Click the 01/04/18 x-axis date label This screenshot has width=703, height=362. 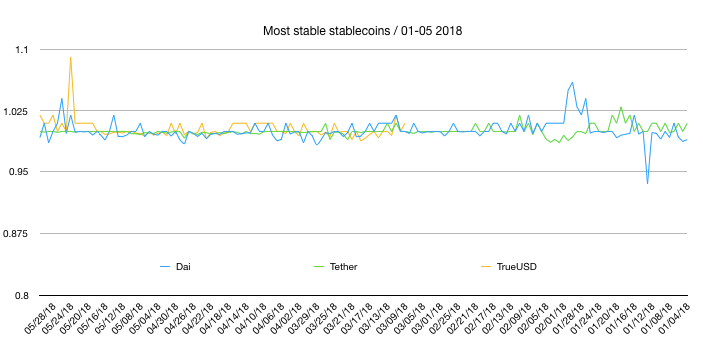672,318
